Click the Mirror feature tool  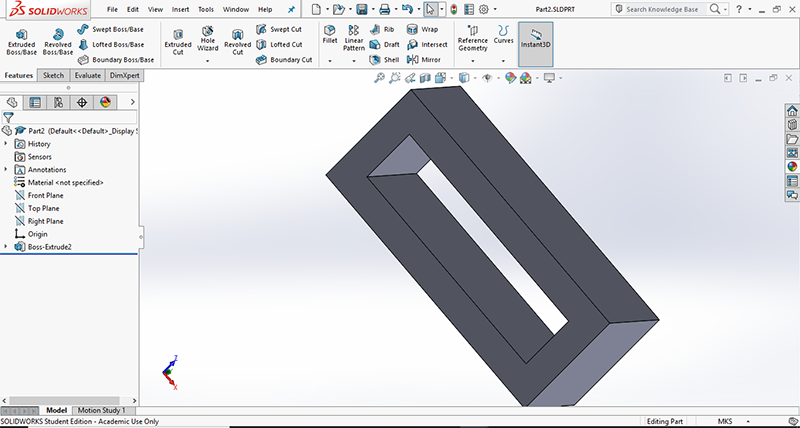[424, 60]
